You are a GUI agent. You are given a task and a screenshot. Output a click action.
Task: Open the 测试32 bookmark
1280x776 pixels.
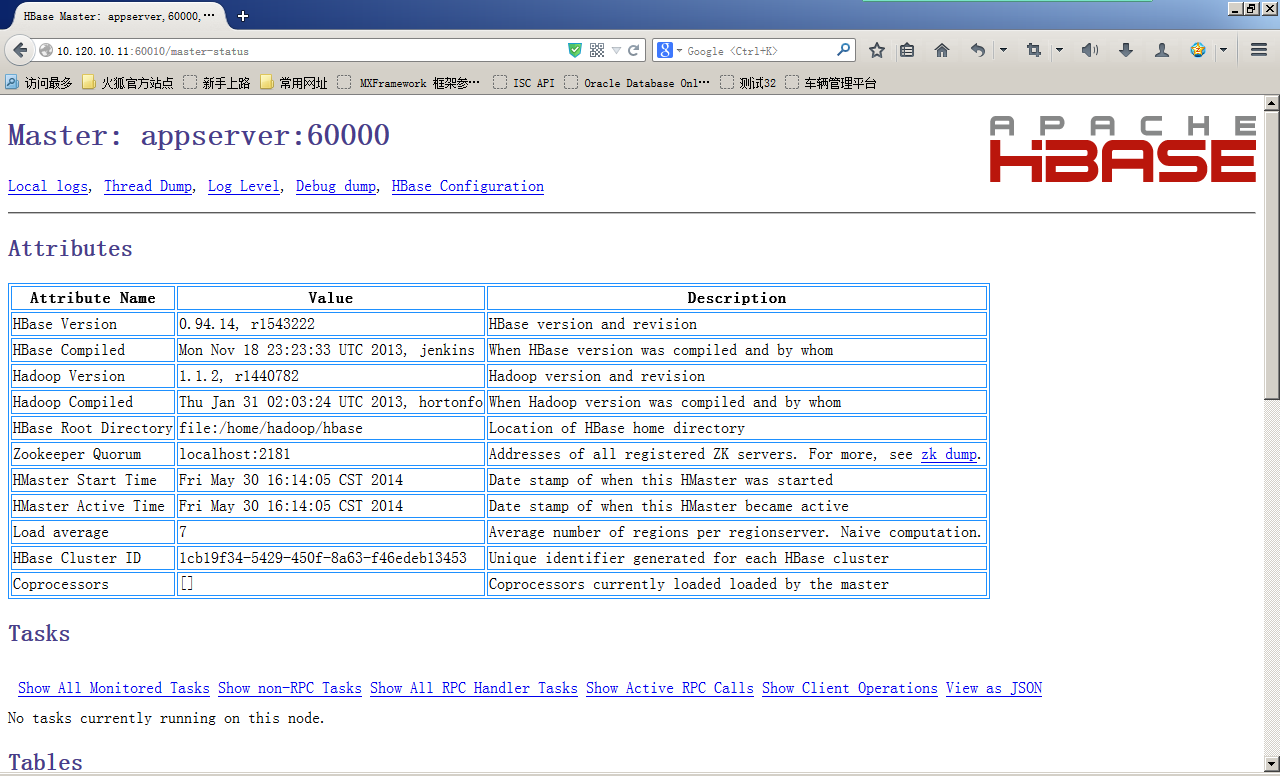tap(748, 83)
